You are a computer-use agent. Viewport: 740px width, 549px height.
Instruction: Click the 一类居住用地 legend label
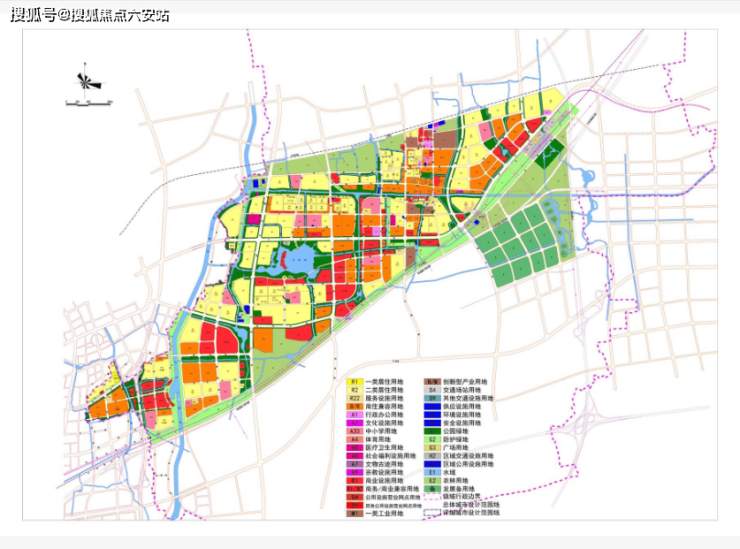pos(384,382)
